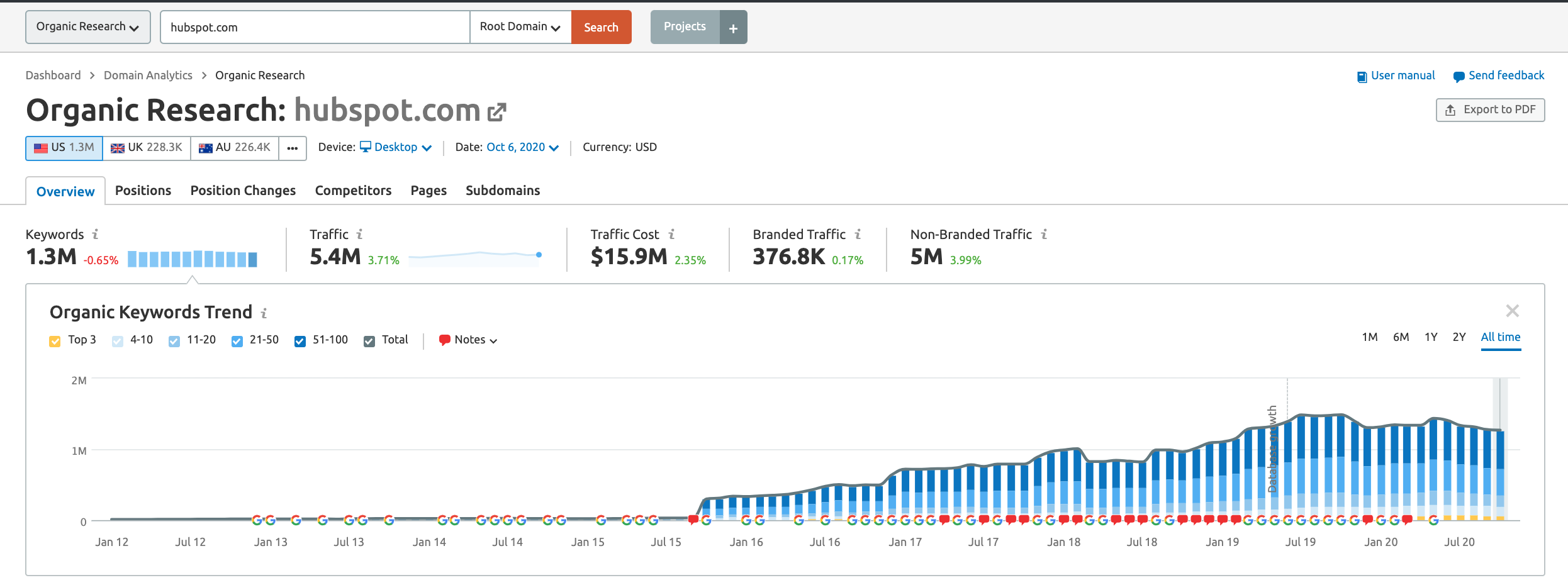Switch to the Positions tab
Screen dimensions: 1568x585
(143, 191)
